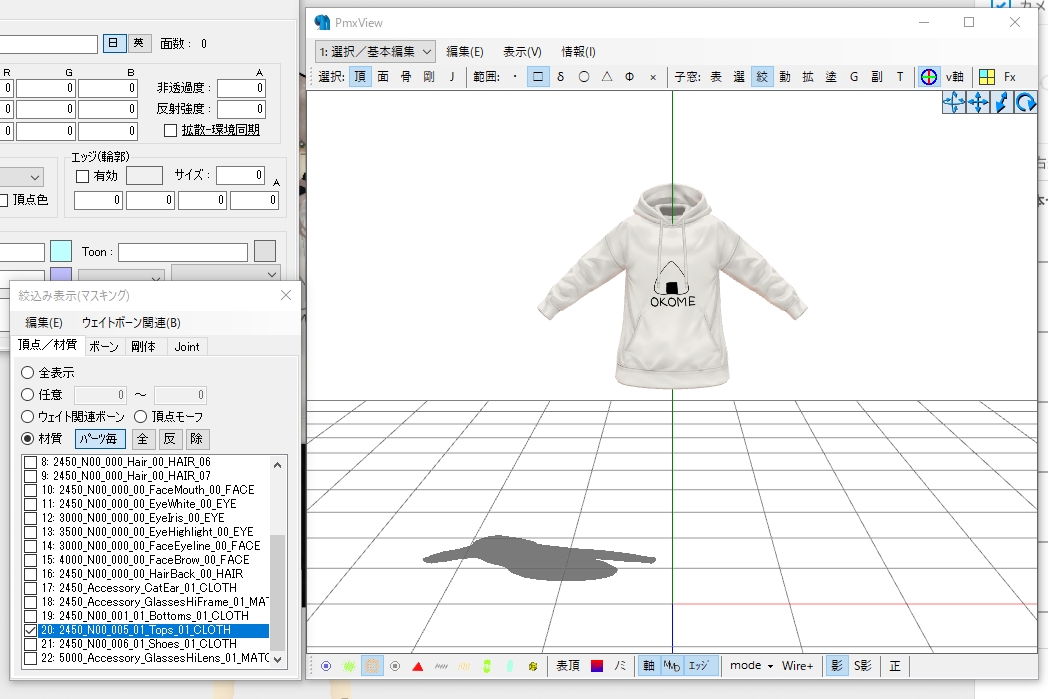Viewport: 1048px width, 699px height.
Task: Toggle green vertex display icon in bottom bar
Action: click(x=349, y=666)
